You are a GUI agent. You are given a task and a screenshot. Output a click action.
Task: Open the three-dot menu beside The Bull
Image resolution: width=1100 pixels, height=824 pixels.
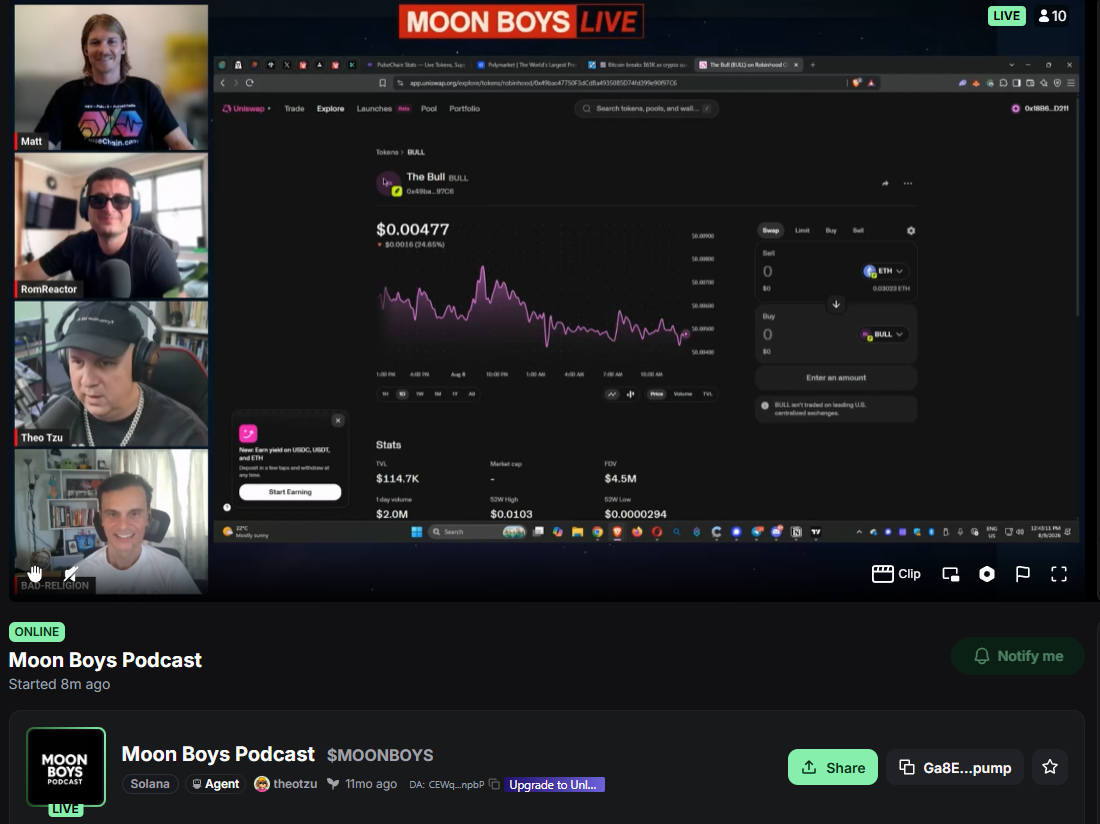(908, 184)
